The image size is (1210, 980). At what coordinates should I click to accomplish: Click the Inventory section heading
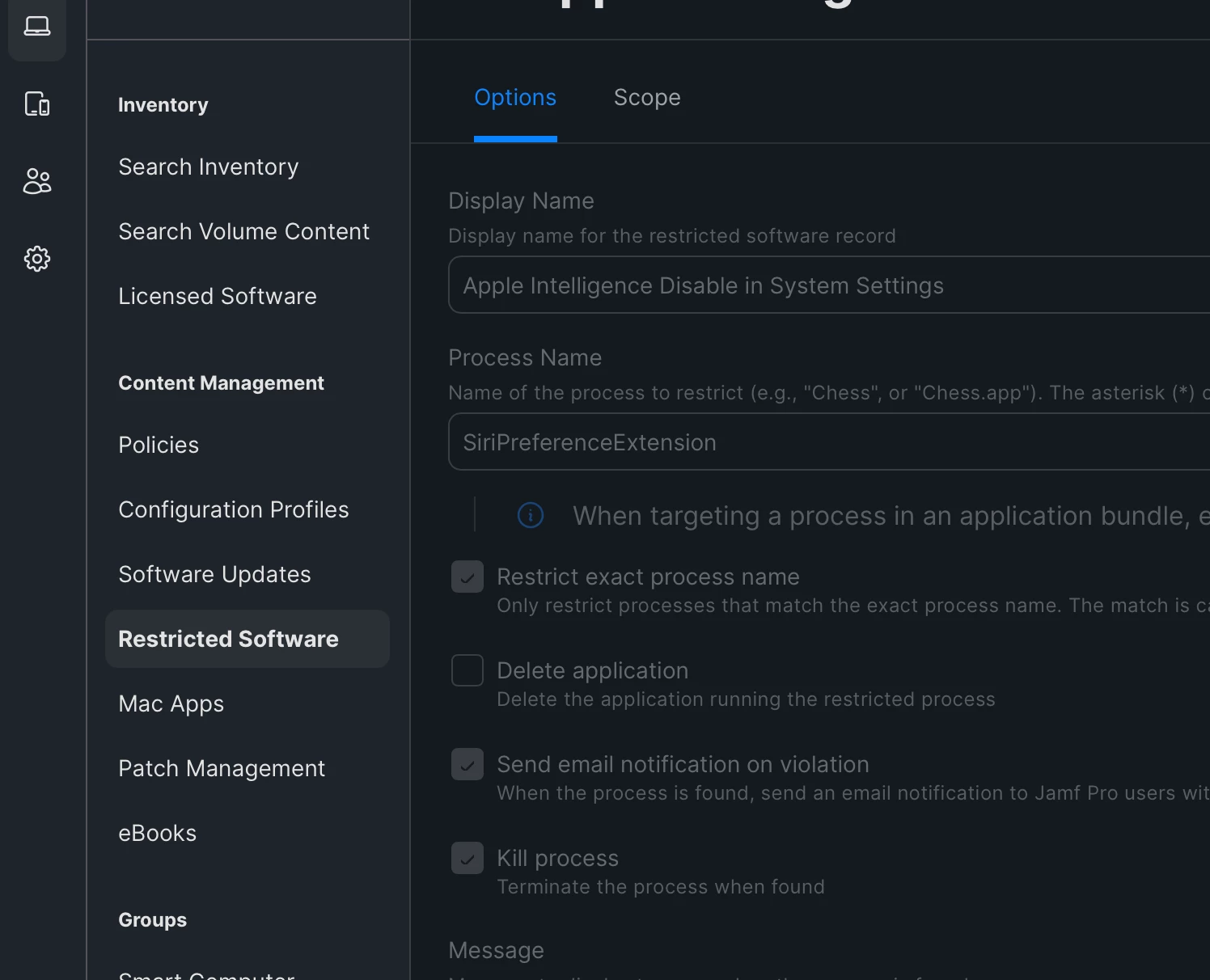(163, 105)
